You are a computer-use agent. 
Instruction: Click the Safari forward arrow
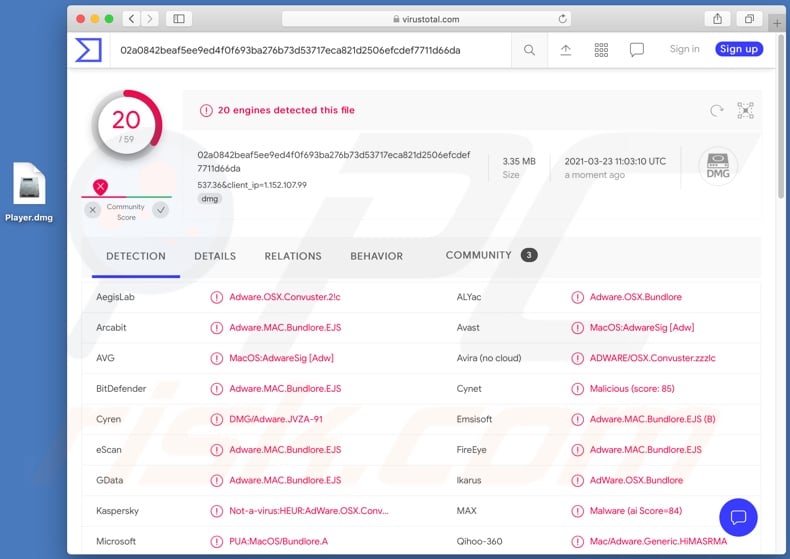click(150, 19)
